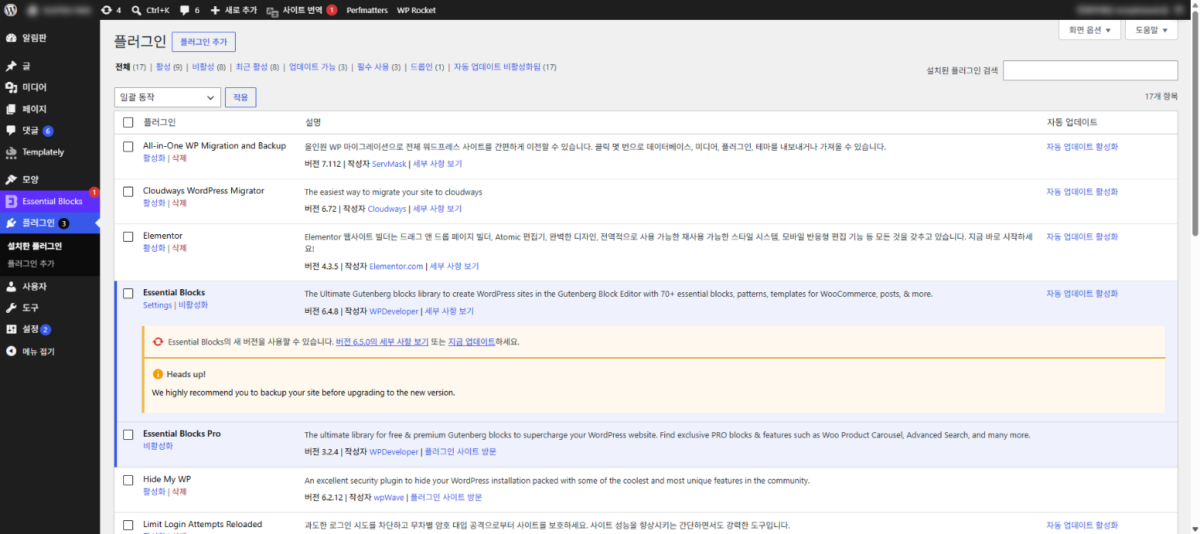Filter by 자동 업데이트 비활성화됨 (17)

505,67
